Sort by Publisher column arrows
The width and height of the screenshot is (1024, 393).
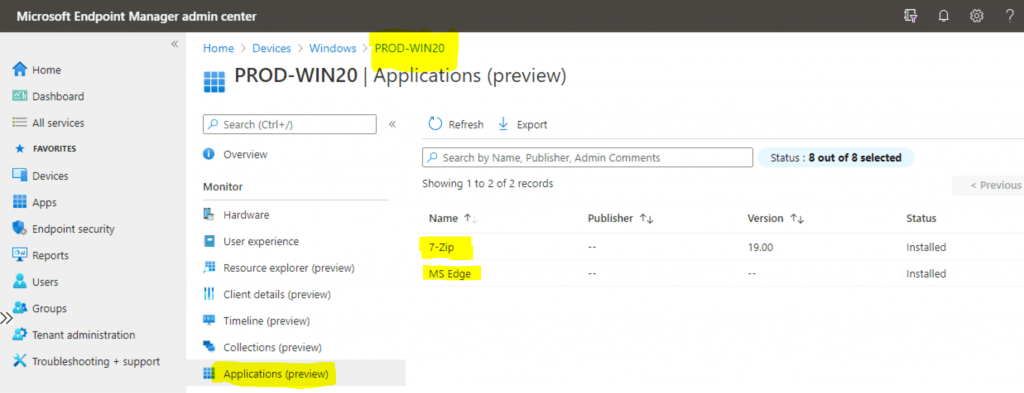tap(647, 219)
